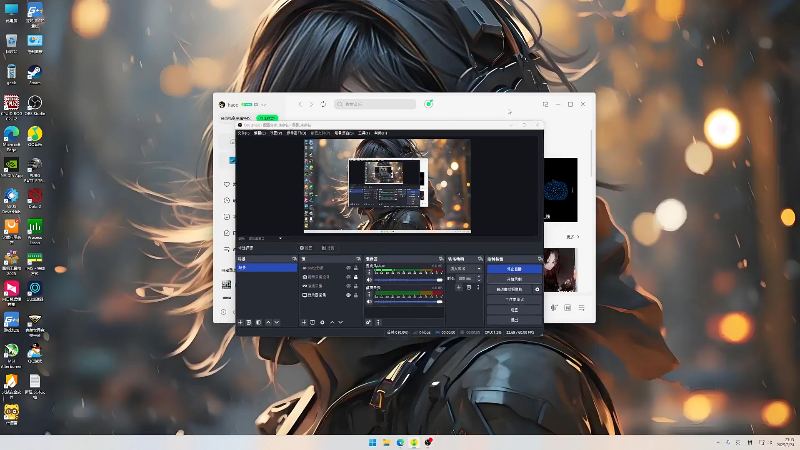
Task: Toggle visibility of the topmost source
Action: [x=348, y=268]
